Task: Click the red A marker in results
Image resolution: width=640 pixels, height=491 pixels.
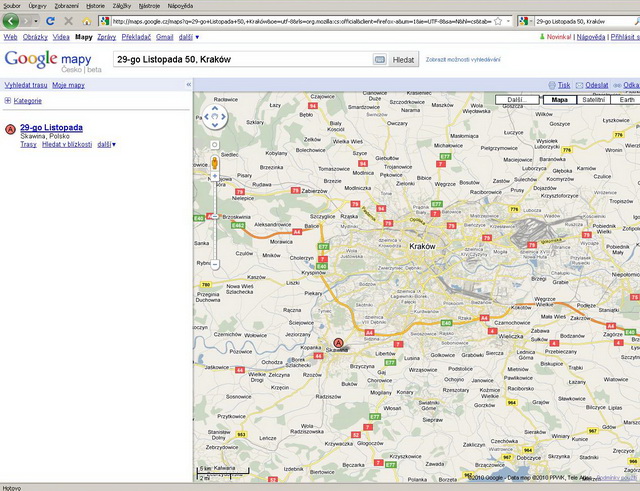Action: (10, 129)
